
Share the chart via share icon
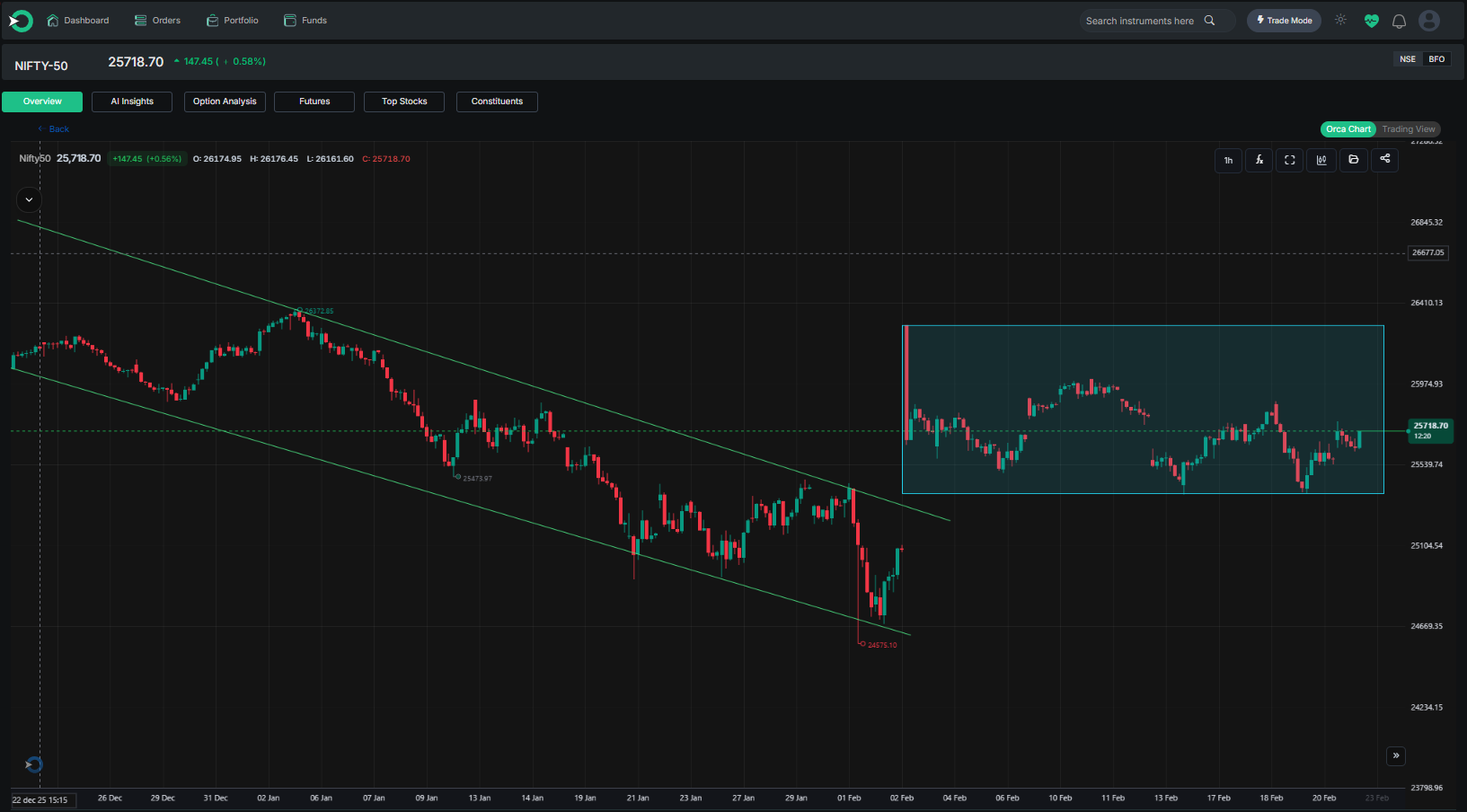click(1384, 159)
